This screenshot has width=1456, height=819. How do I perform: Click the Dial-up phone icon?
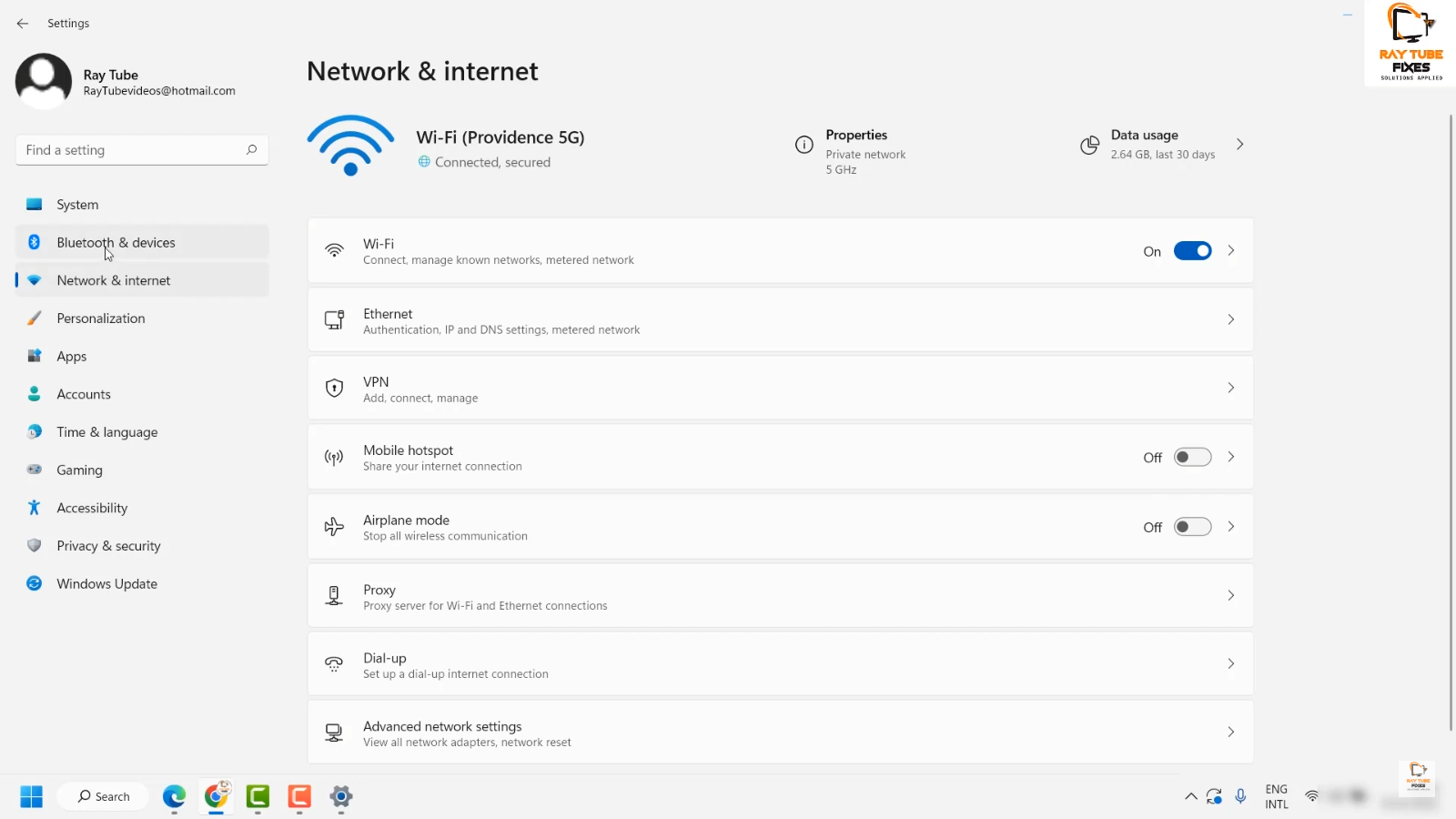pos(334,664)
